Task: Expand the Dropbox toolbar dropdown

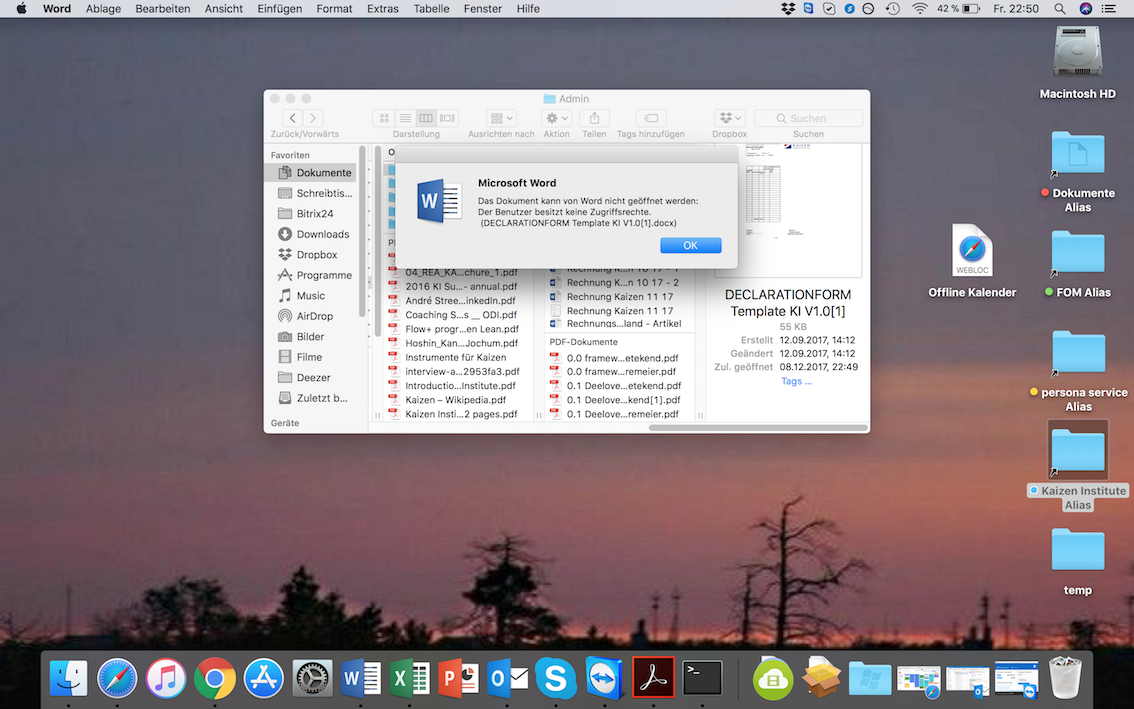Action: 729,118
